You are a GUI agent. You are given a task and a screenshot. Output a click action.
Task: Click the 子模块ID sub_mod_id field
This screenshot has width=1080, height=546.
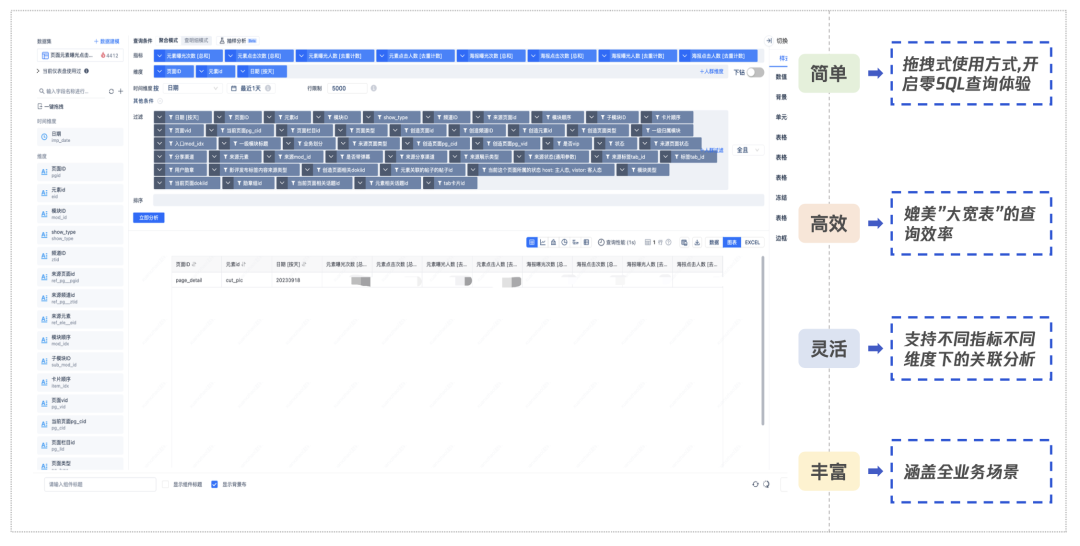[81, 361]
